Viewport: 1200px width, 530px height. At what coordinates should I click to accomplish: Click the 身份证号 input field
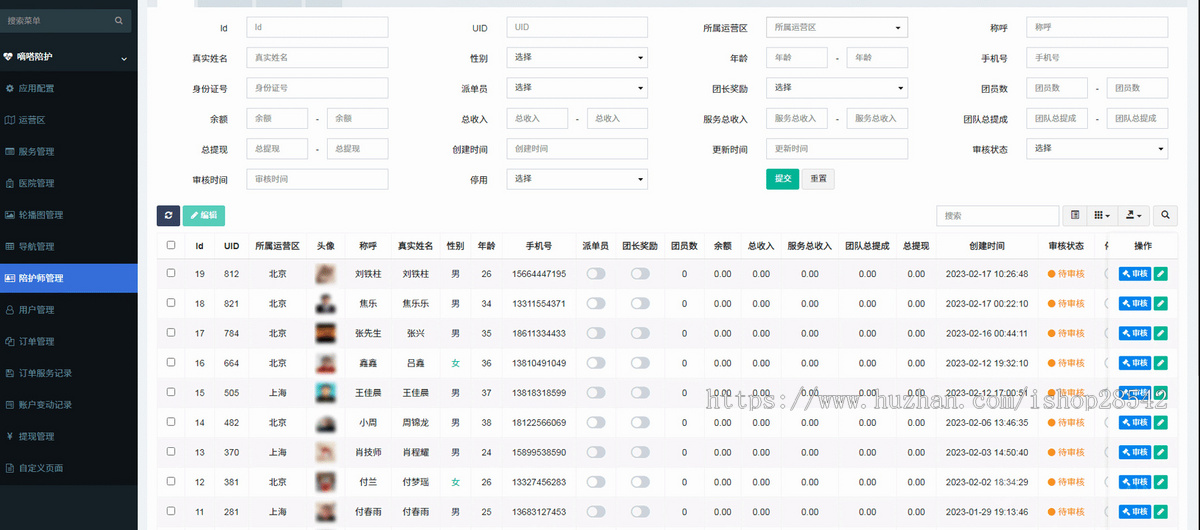click(x=317, y=88)
